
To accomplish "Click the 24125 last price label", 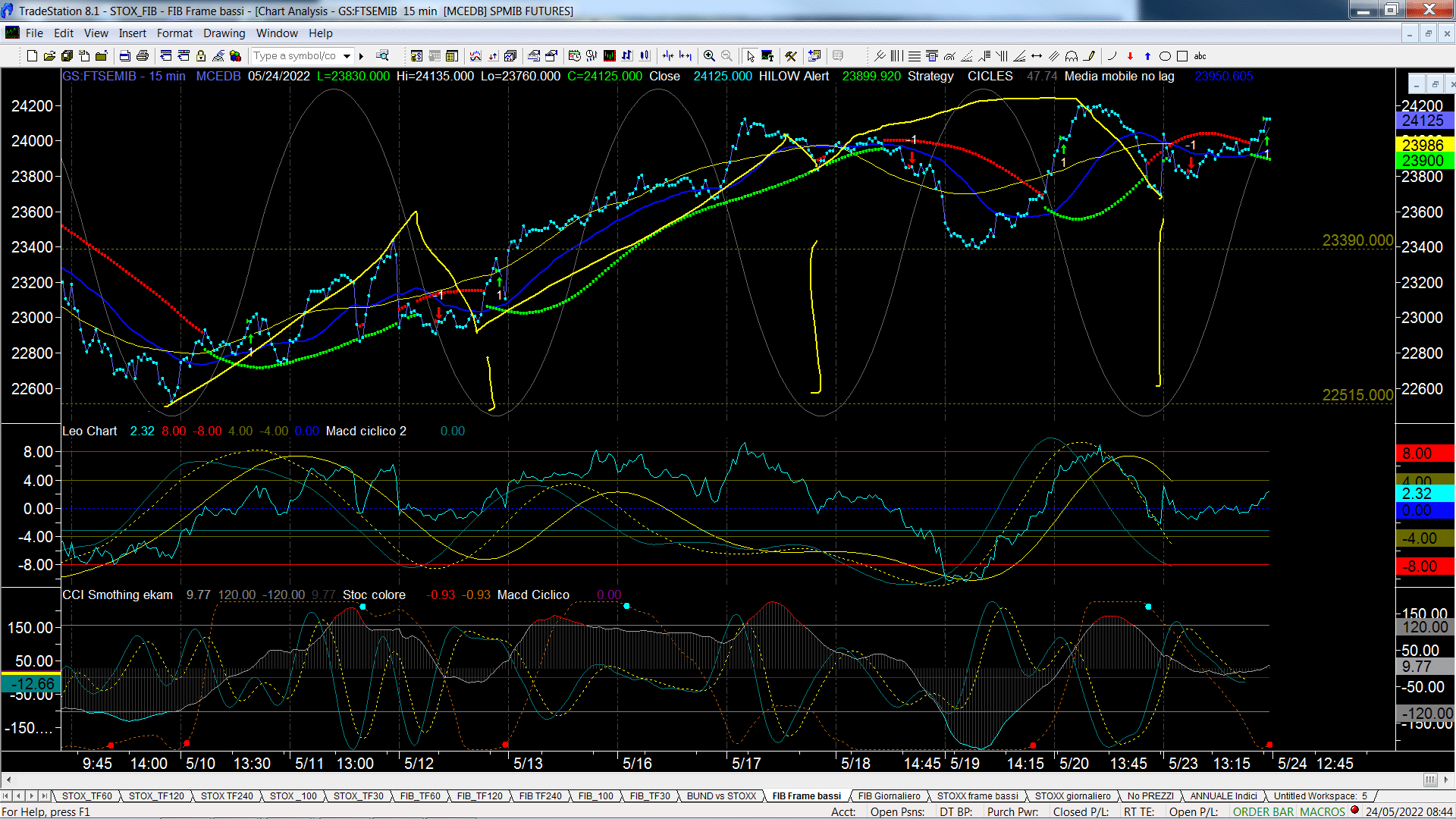I will 1423,121.
